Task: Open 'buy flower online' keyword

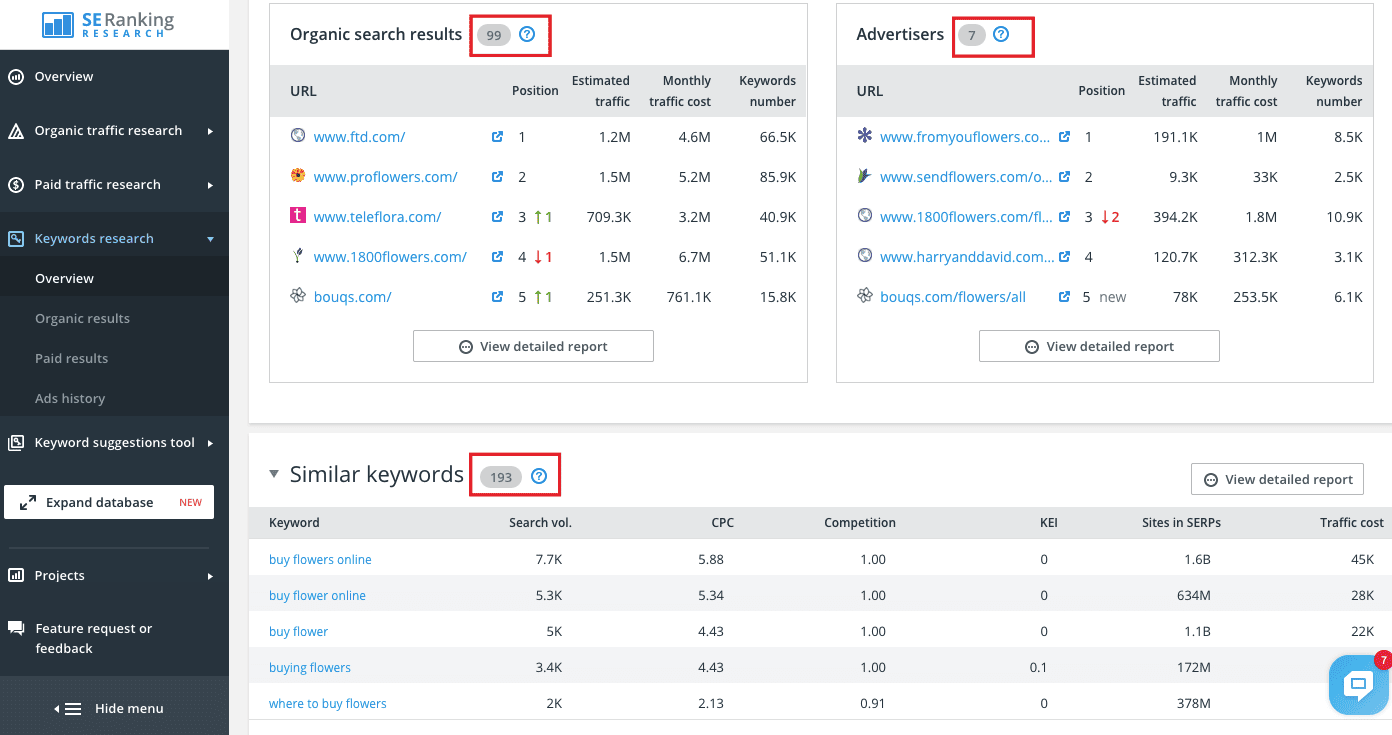Action: point(317,595)
